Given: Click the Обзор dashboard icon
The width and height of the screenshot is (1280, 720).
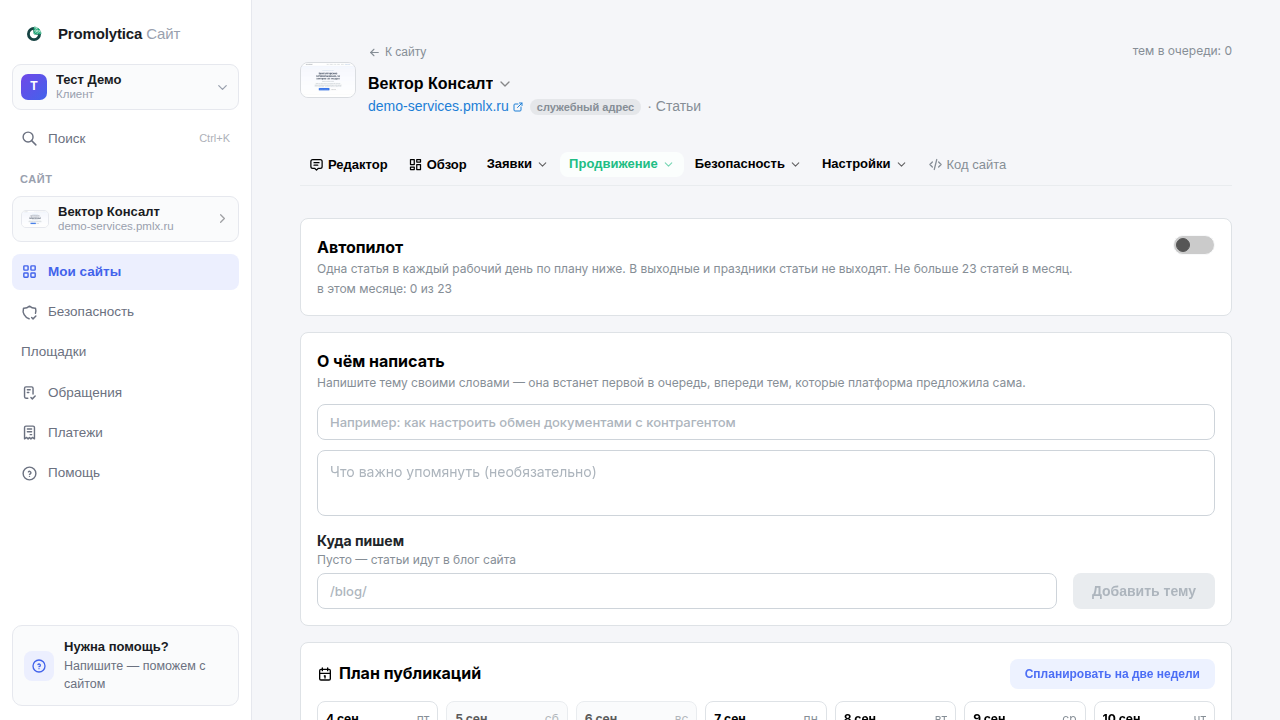Looking at the screenshot, I should point(415,165).
